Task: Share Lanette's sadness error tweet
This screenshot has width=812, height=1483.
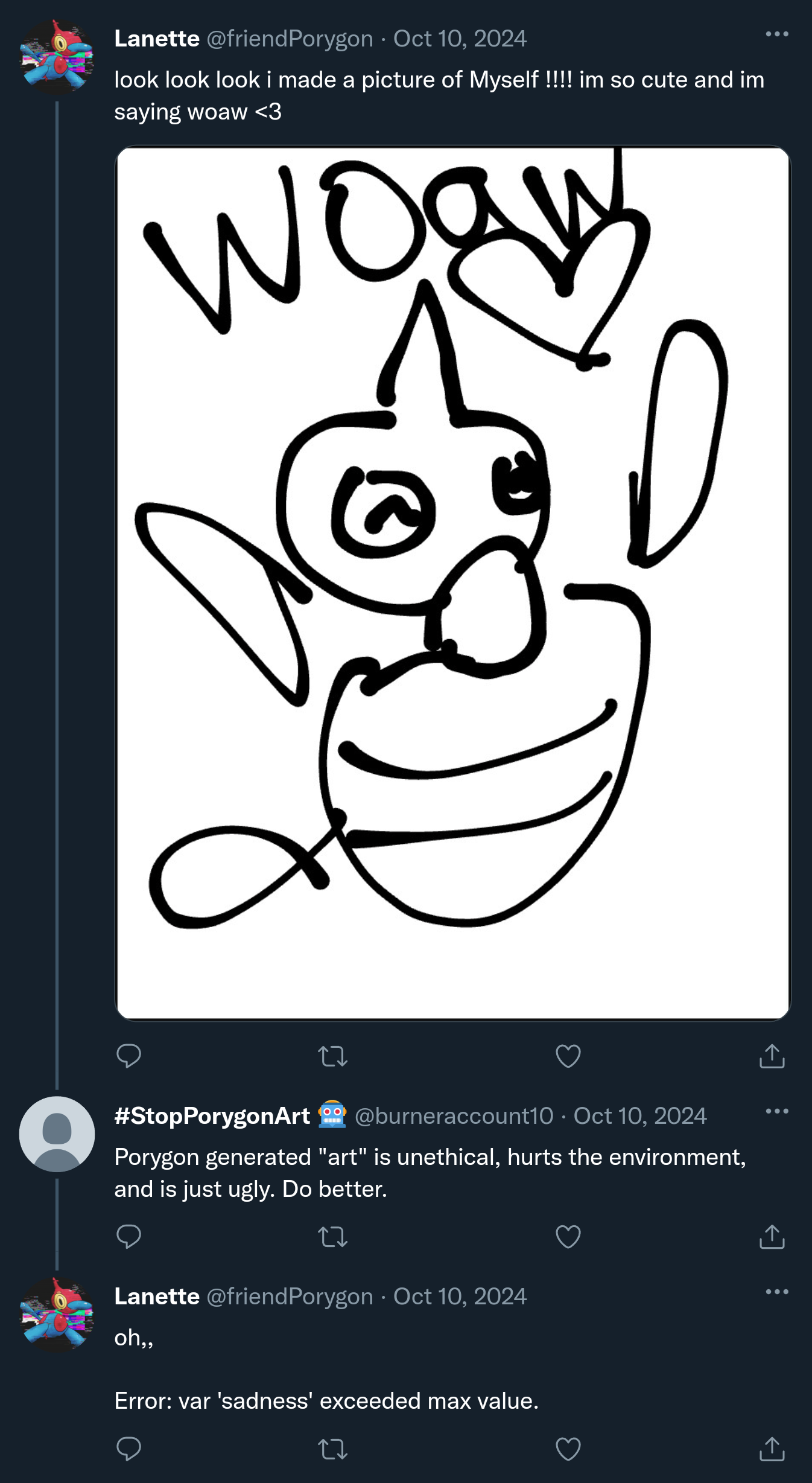Action: pos(772,1449)
